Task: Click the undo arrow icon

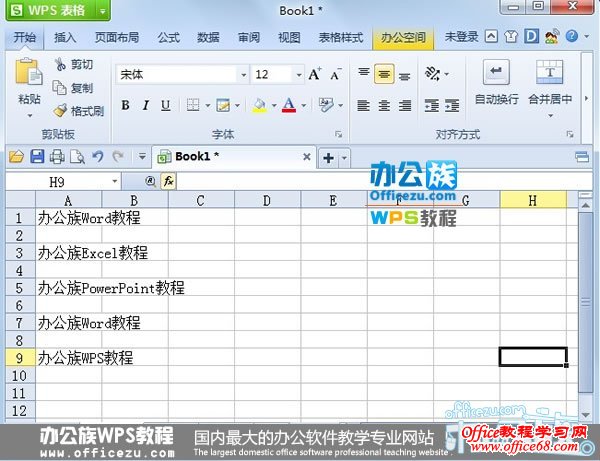Action: pos(98,157)
